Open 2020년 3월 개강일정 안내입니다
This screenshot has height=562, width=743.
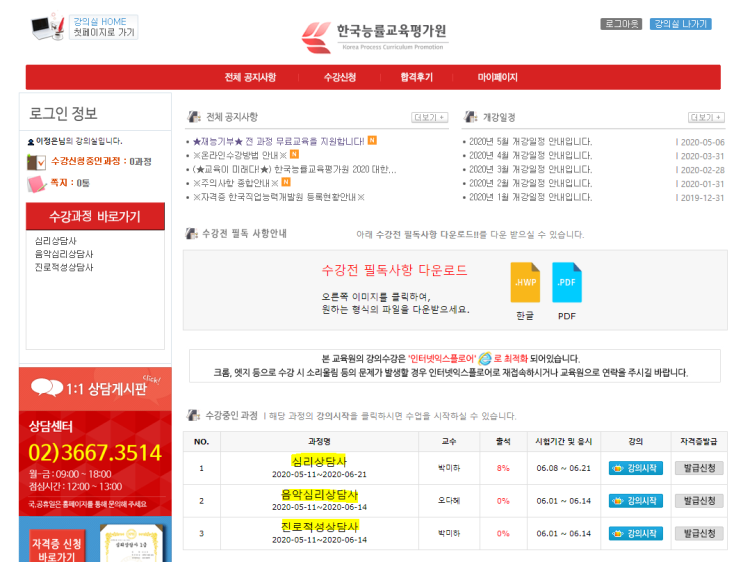click(x=530, y=169)
